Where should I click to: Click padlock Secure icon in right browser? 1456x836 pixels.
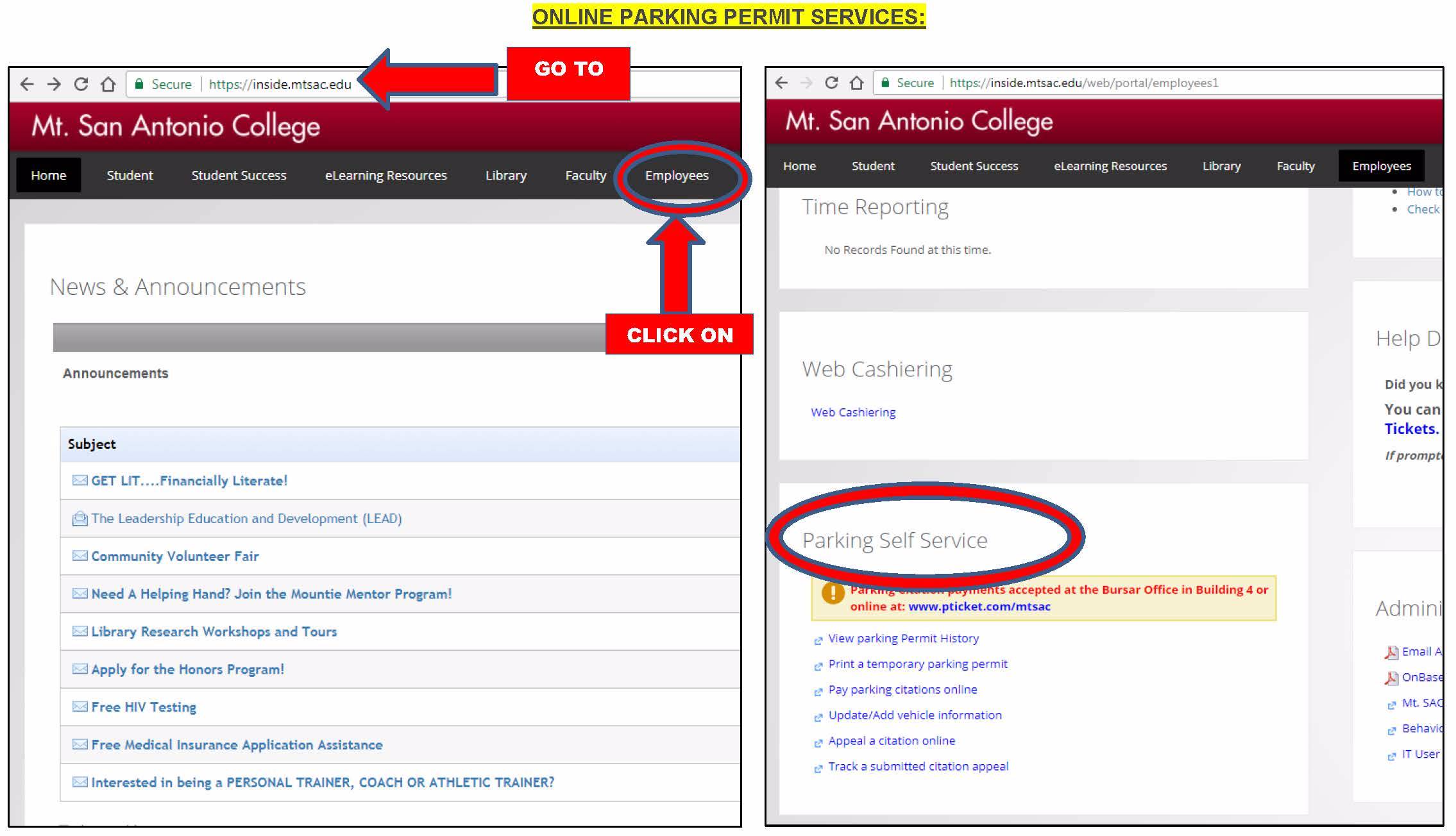[885, 83]
